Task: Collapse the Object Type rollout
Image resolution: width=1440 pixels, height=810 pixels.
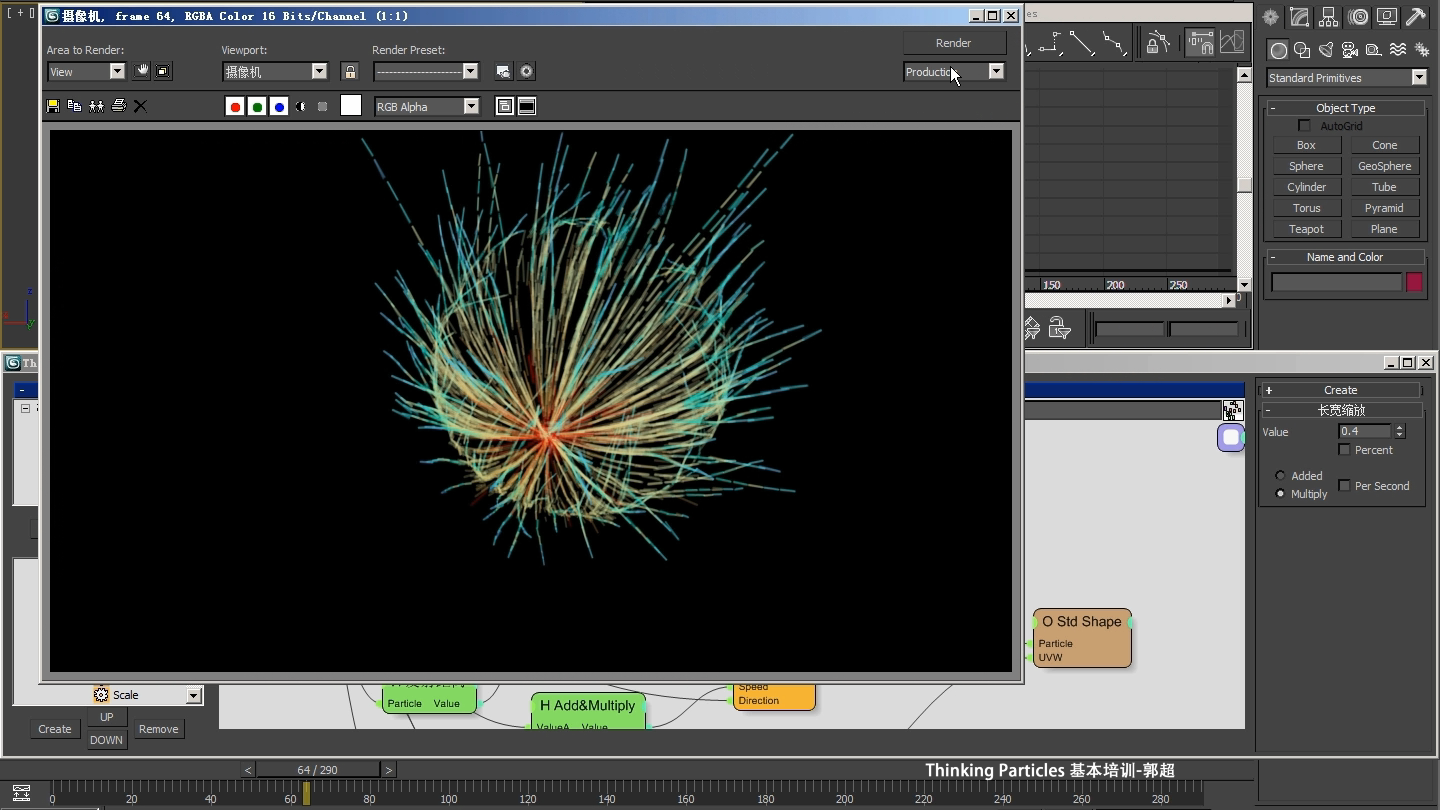Action: tap(1346, 108)
